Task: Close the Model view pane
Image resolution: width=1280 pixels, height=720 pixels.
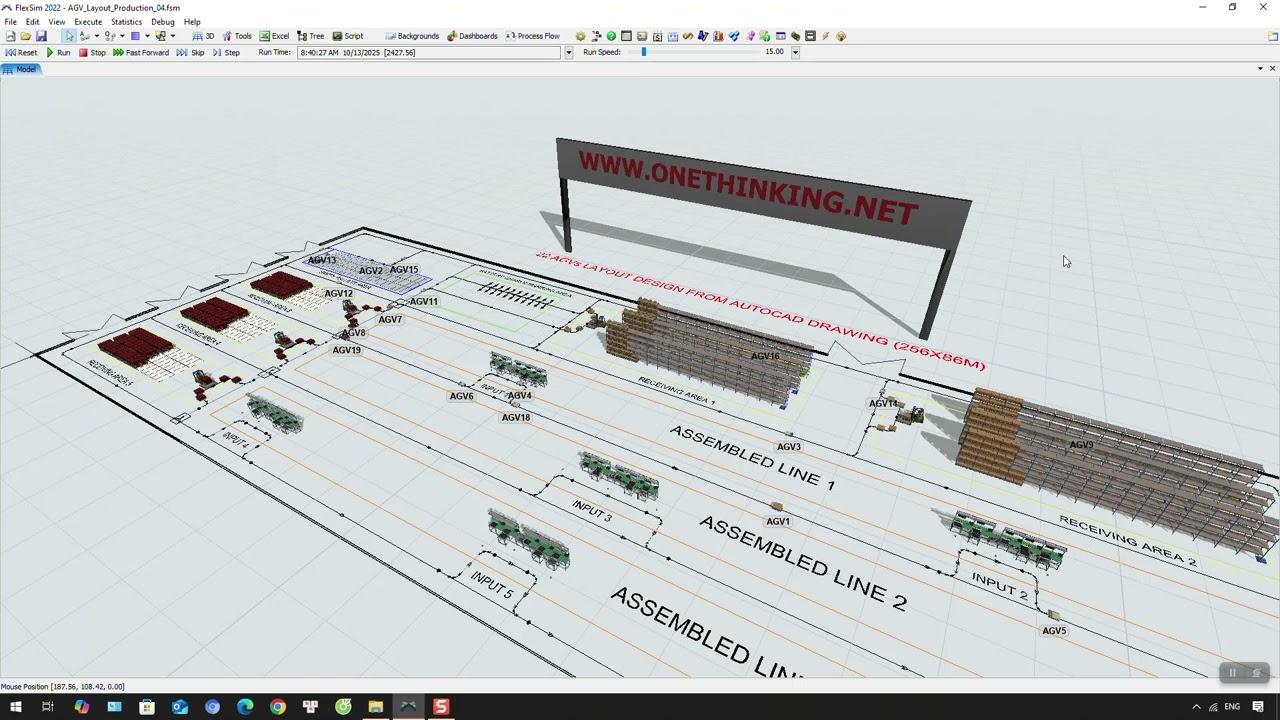Action: pos(1272,68)
